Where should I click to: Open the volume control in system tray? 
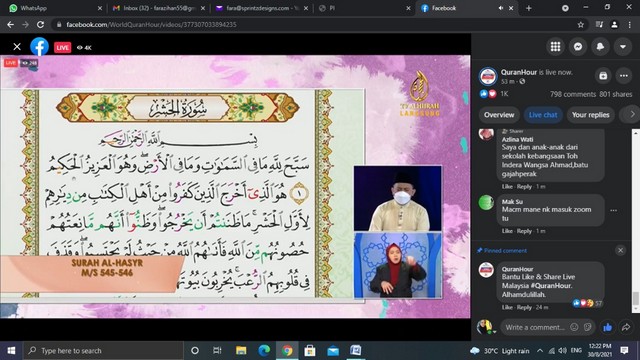point(562,351)
